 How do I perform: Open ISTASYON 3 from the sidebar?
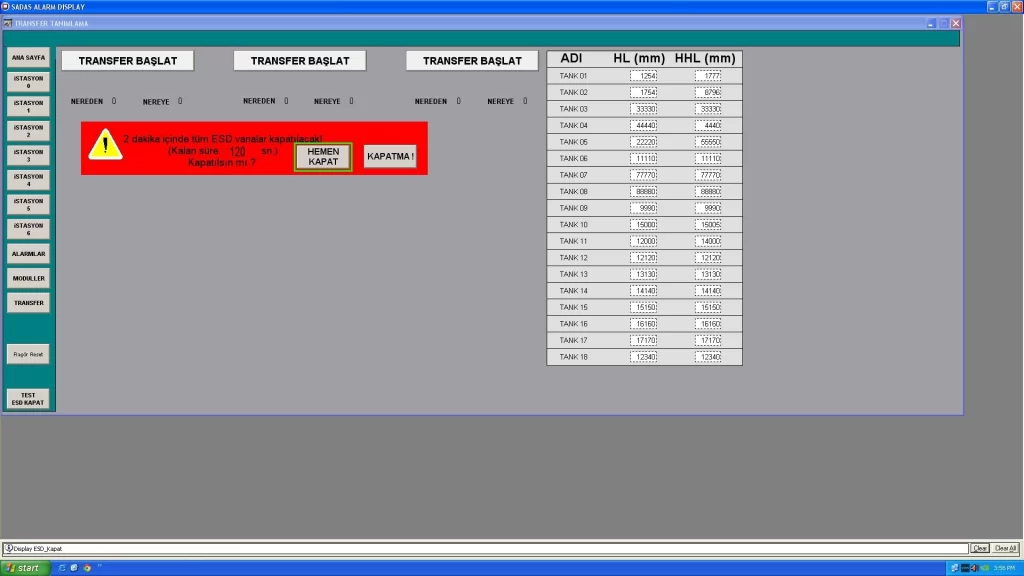click(x=28, y=155)
